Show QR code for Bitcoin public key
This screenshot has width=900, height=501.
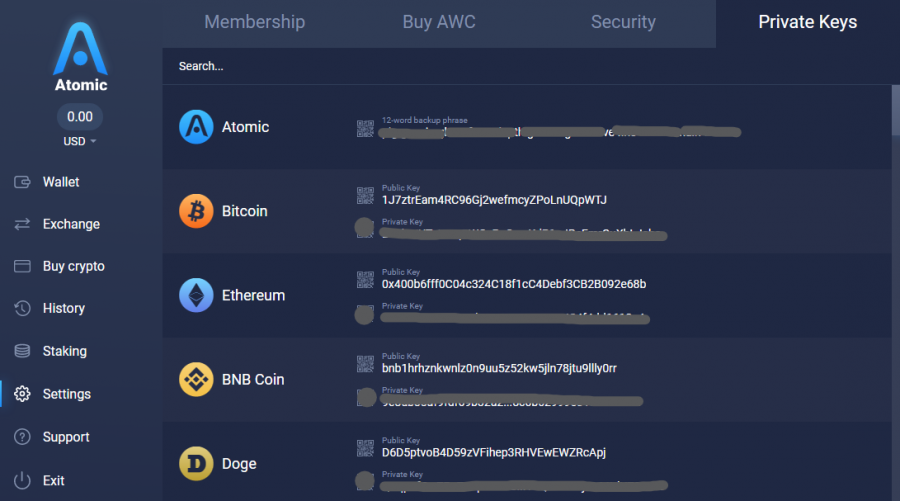(x=365, y=194)
